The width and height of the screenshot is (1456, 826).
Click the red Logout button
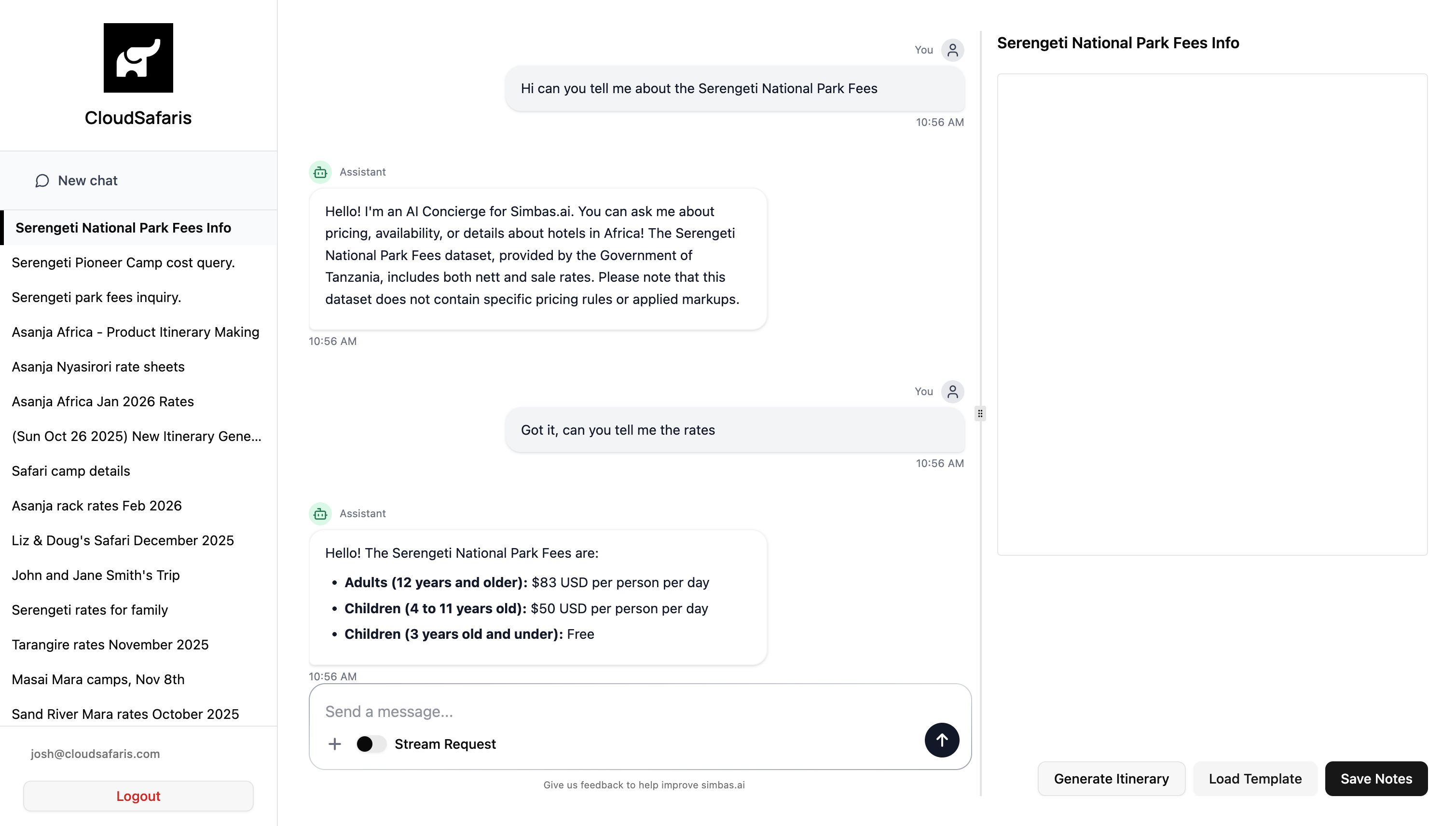(x=138, y=796)
